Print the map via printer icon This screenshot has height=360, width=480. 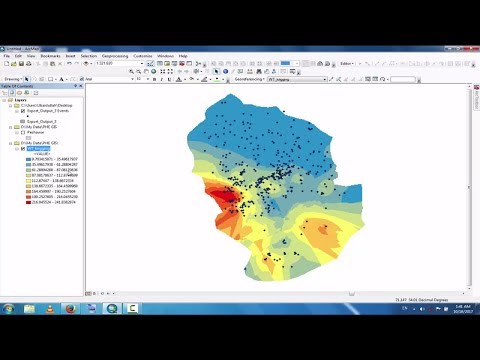pyautogui.click(x=29, y=63)
